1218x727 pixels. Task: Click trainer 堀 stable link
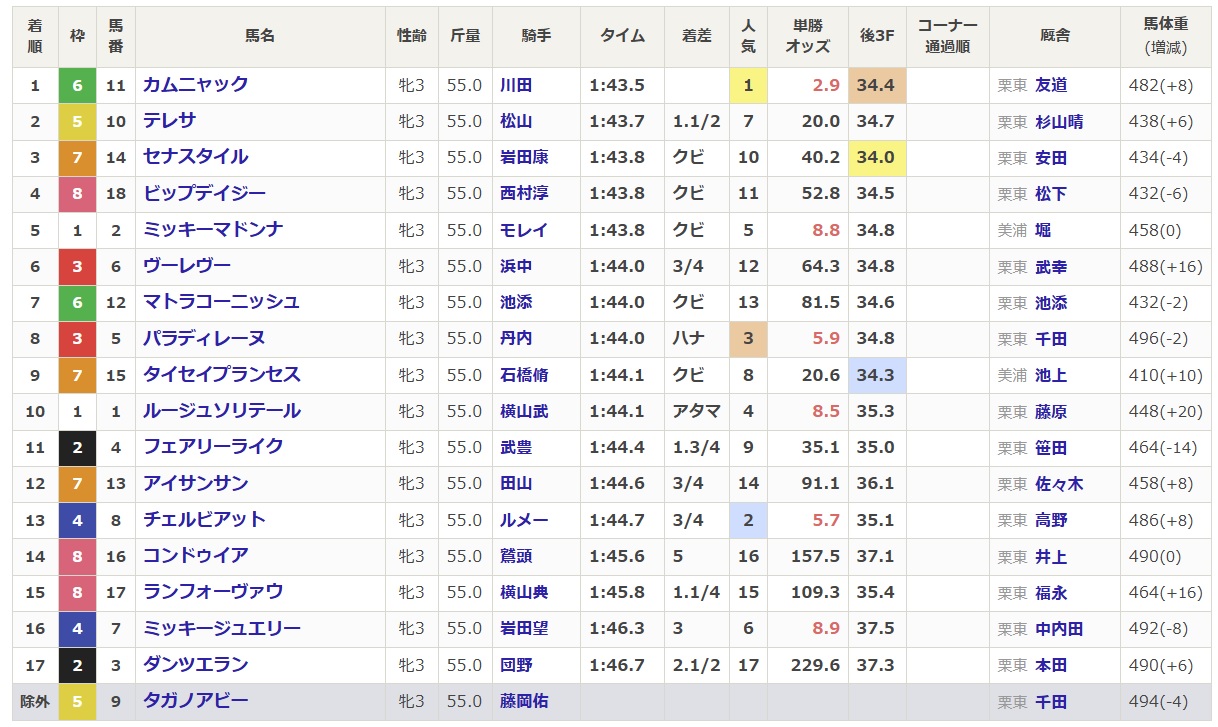(1043, 230)
